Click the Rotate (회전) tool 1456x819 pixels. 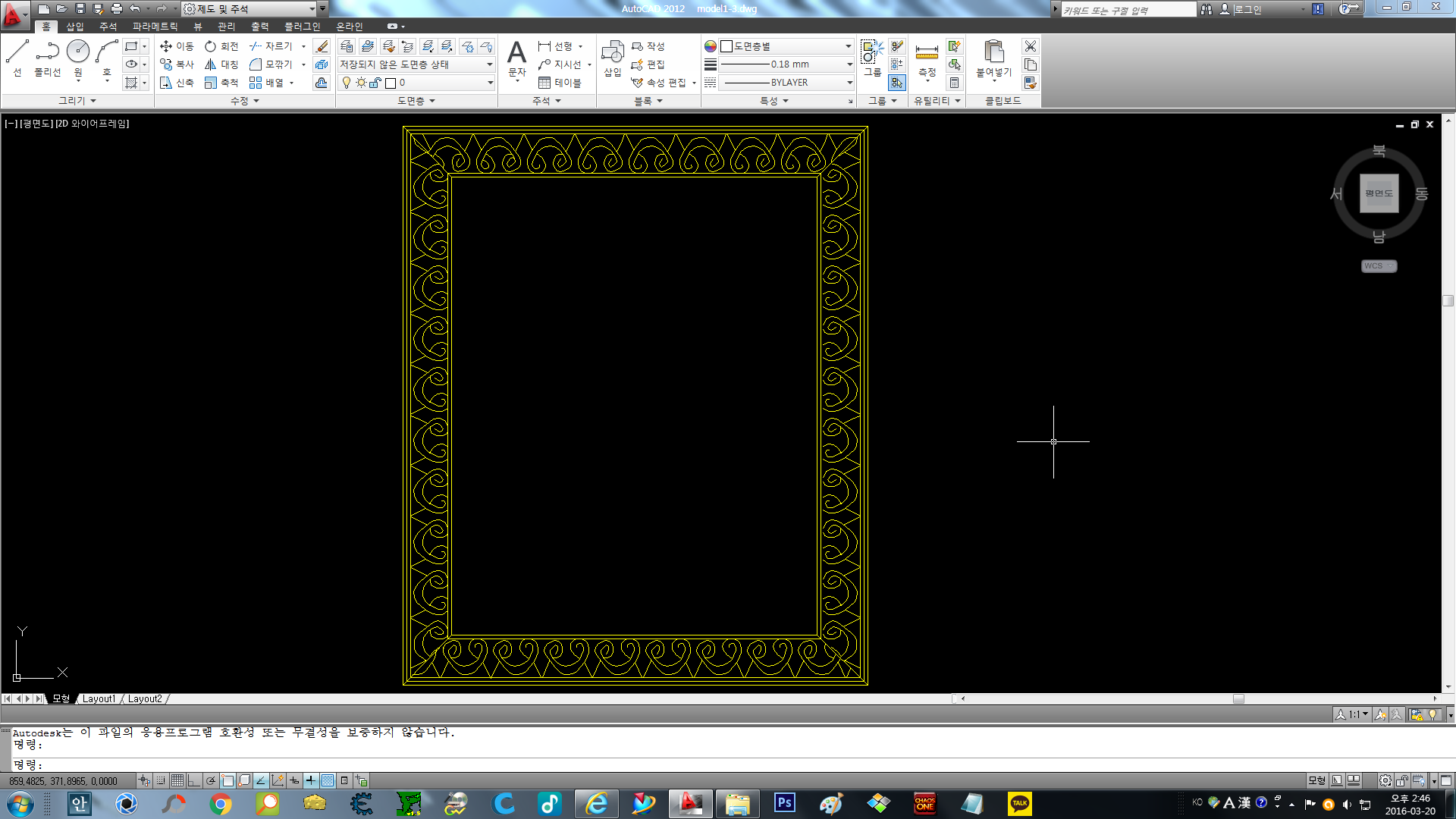pyautogui.click(x=221, y=46)
